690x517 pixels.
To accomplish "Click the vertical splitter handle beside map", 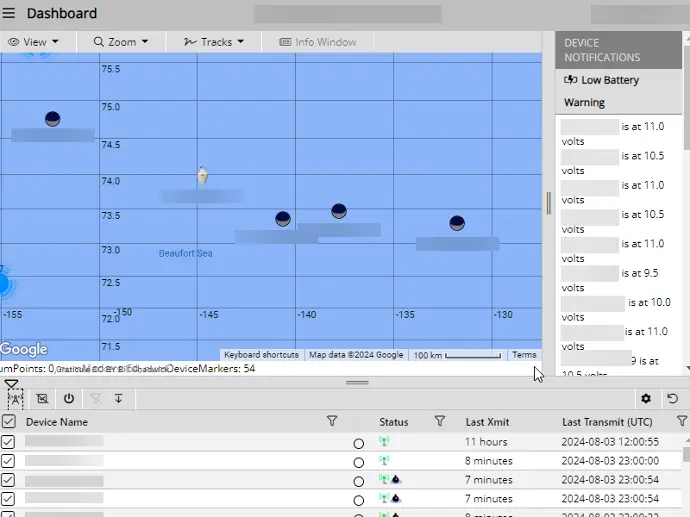I will coord(548,203).
